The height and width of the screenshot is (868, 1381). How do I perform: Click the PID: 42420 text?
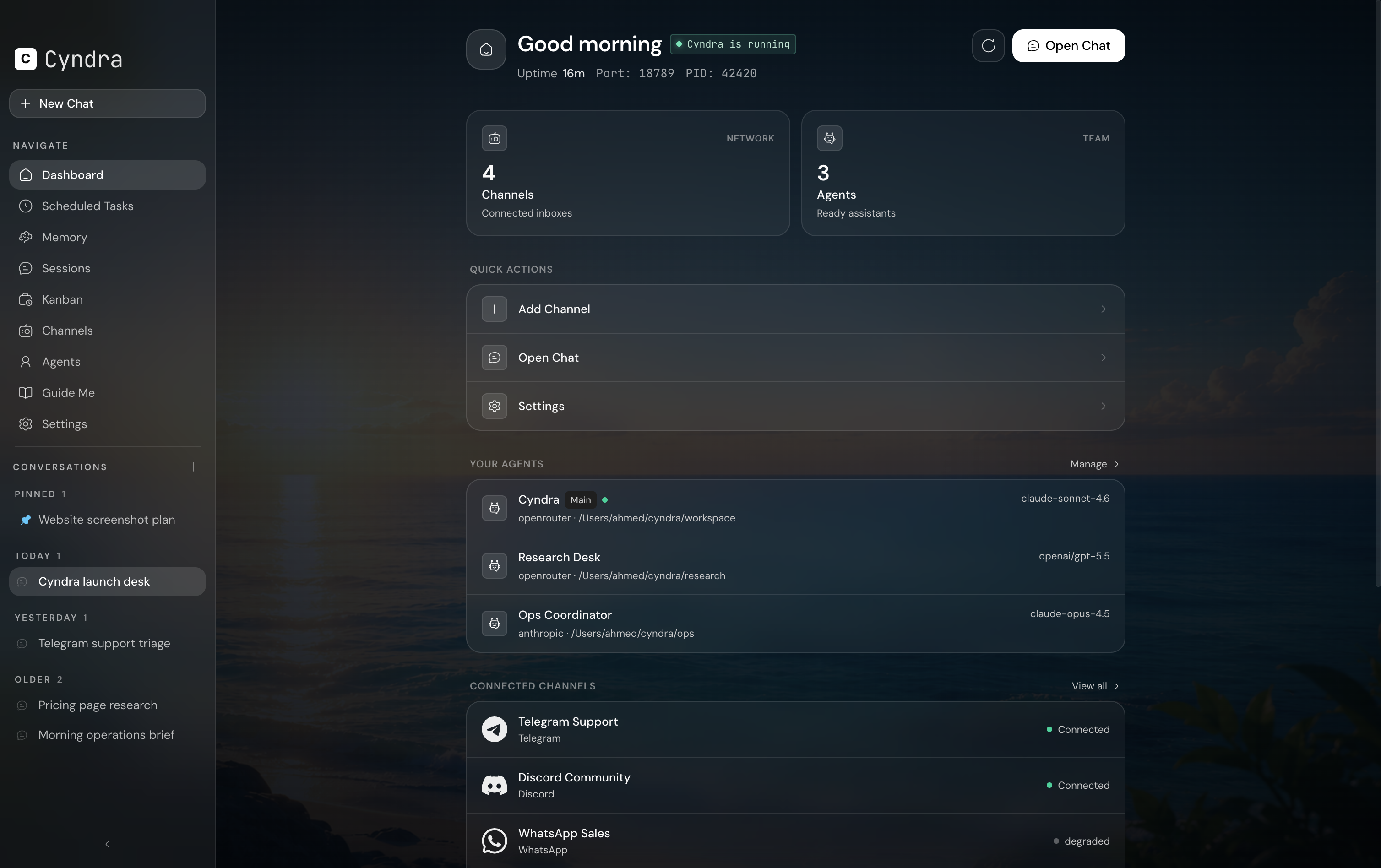click(x=721, y=73)
